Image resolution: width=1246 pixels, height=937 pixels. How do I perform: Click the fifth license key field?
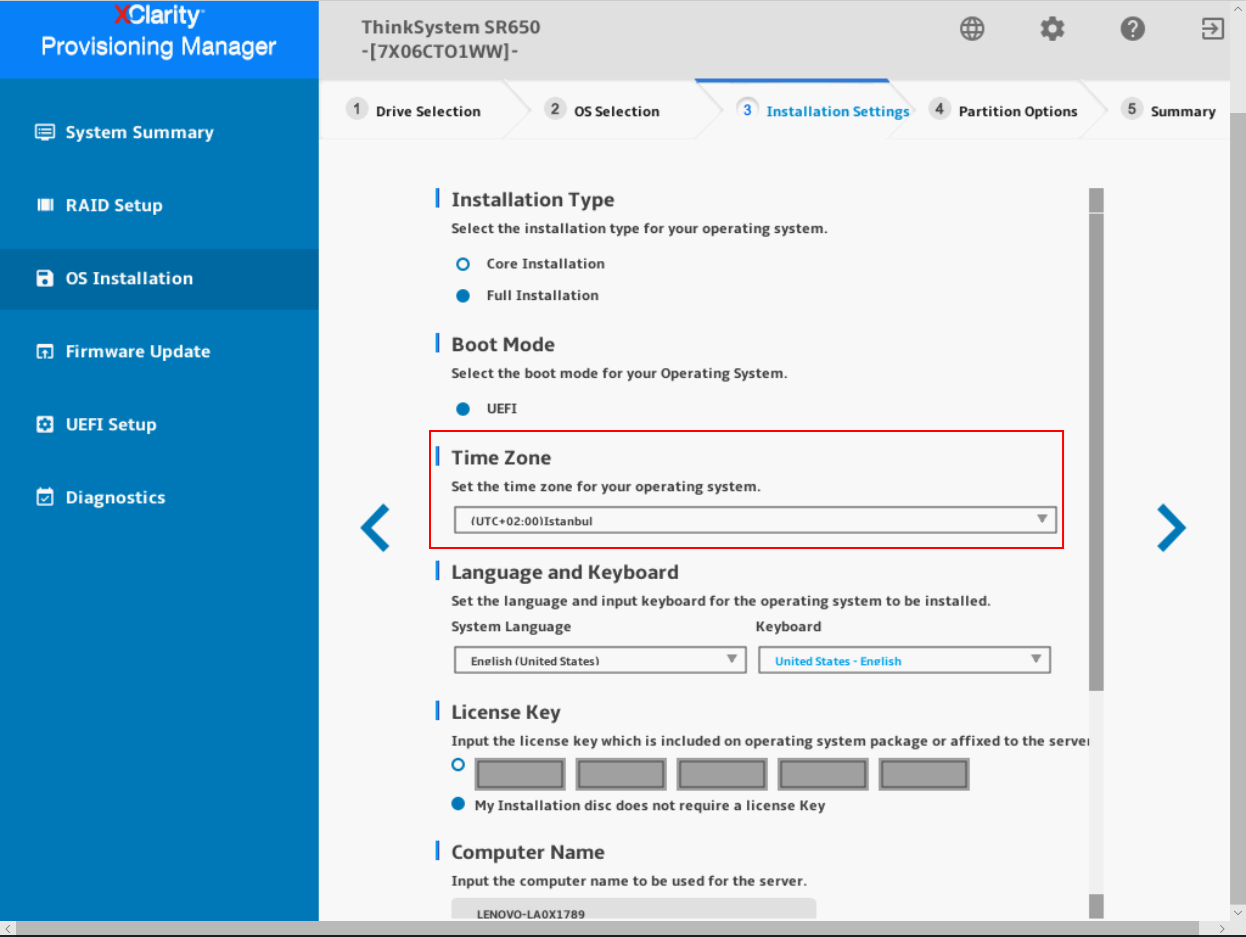pyautogui.click(x=924, y=775)
